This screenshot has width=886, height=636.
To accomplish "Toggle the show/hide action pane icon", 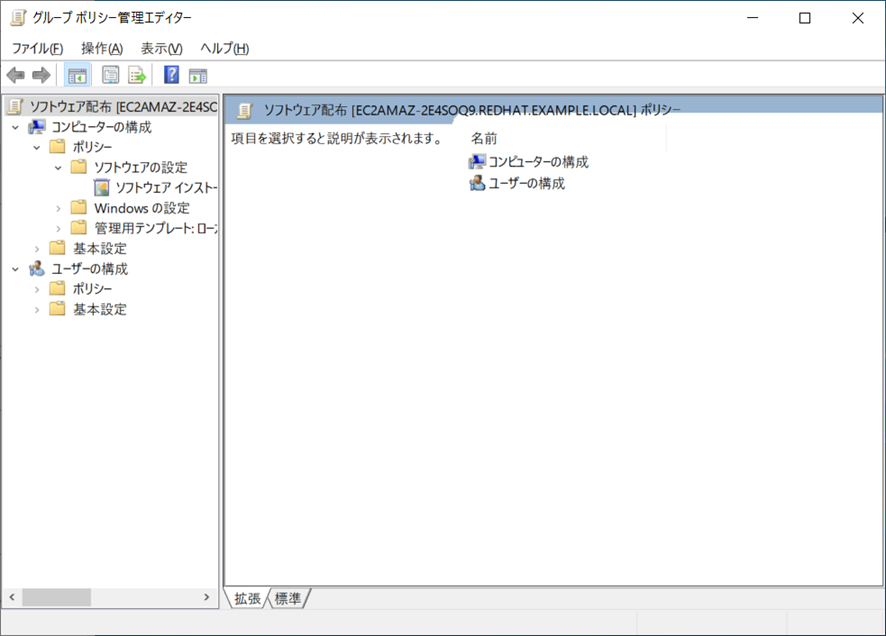I will (x=198, y=75).
